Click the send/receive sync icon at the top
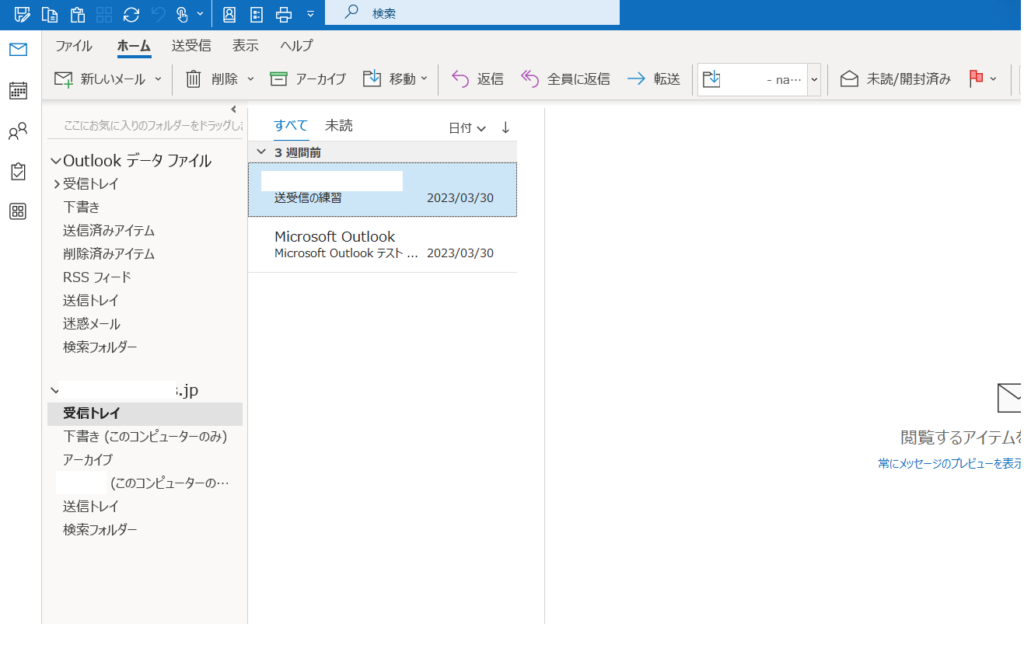This screenshot has height=645, width=1024. pos(131,14)
